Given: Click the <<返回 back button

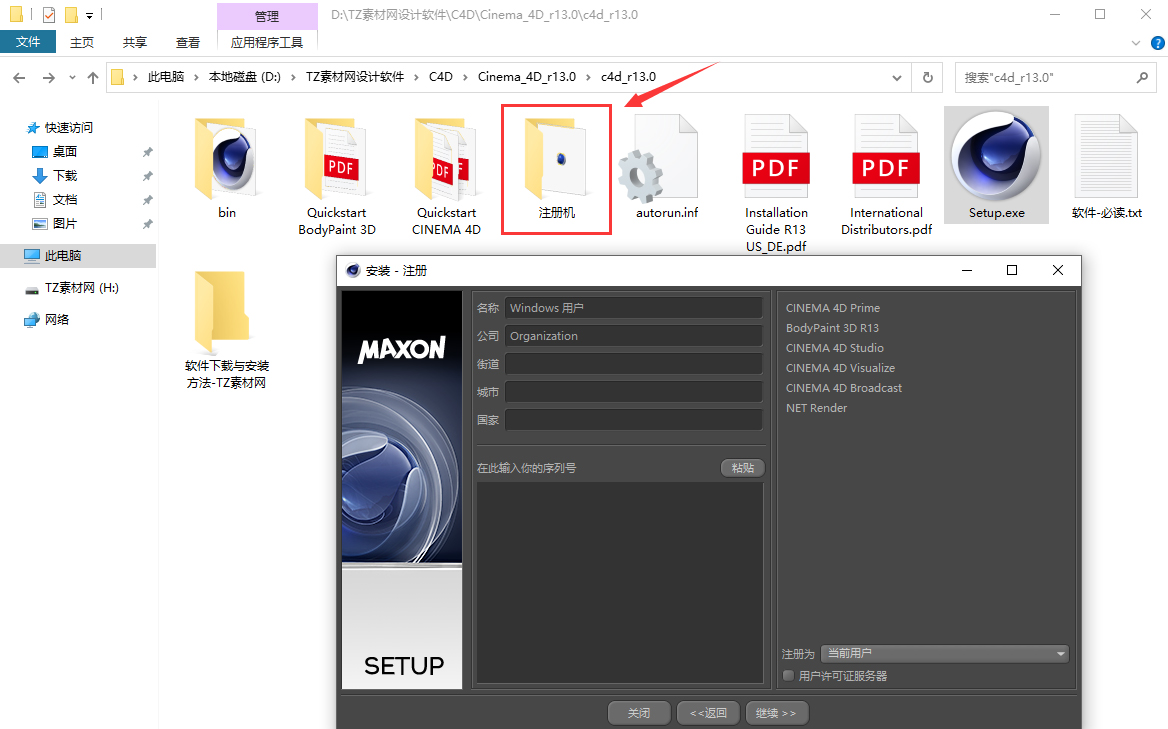Looking at the screenshot, I should (708, 713).
